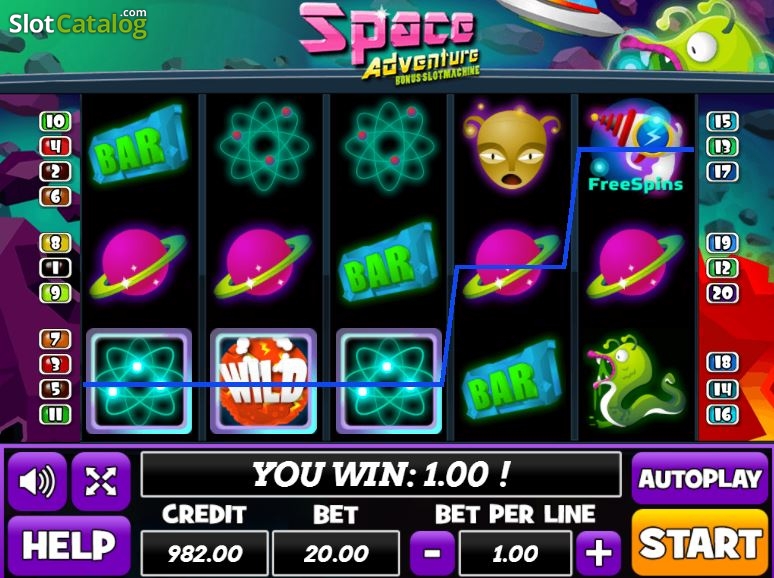Enable AUTOPLAY mode
This screenshot has height=578, width=774.
[700, 478]
